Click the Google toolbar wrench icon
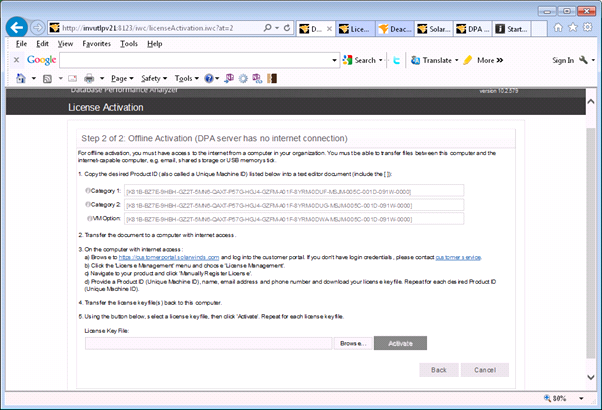The height and width of the screenshot is (410, 602). [x=583, y=60]
